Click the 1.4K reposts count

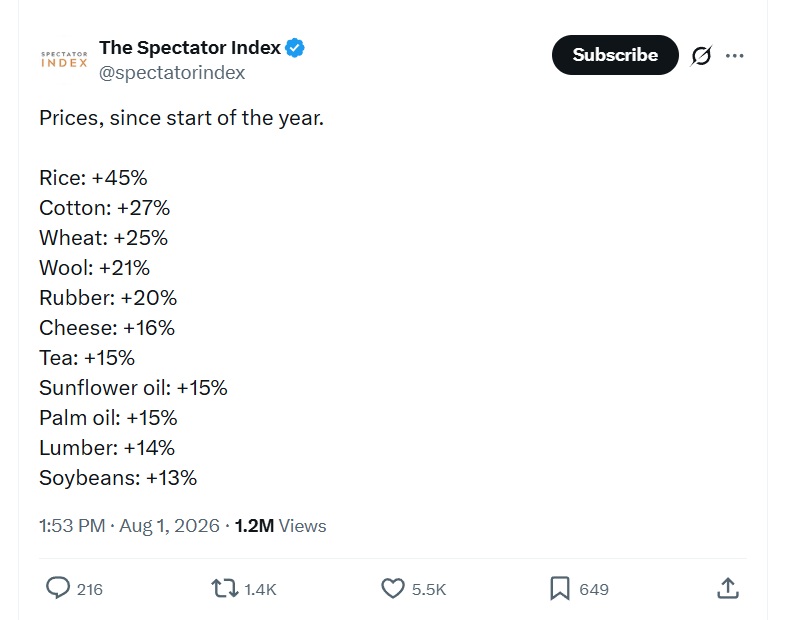pos(260,589)
